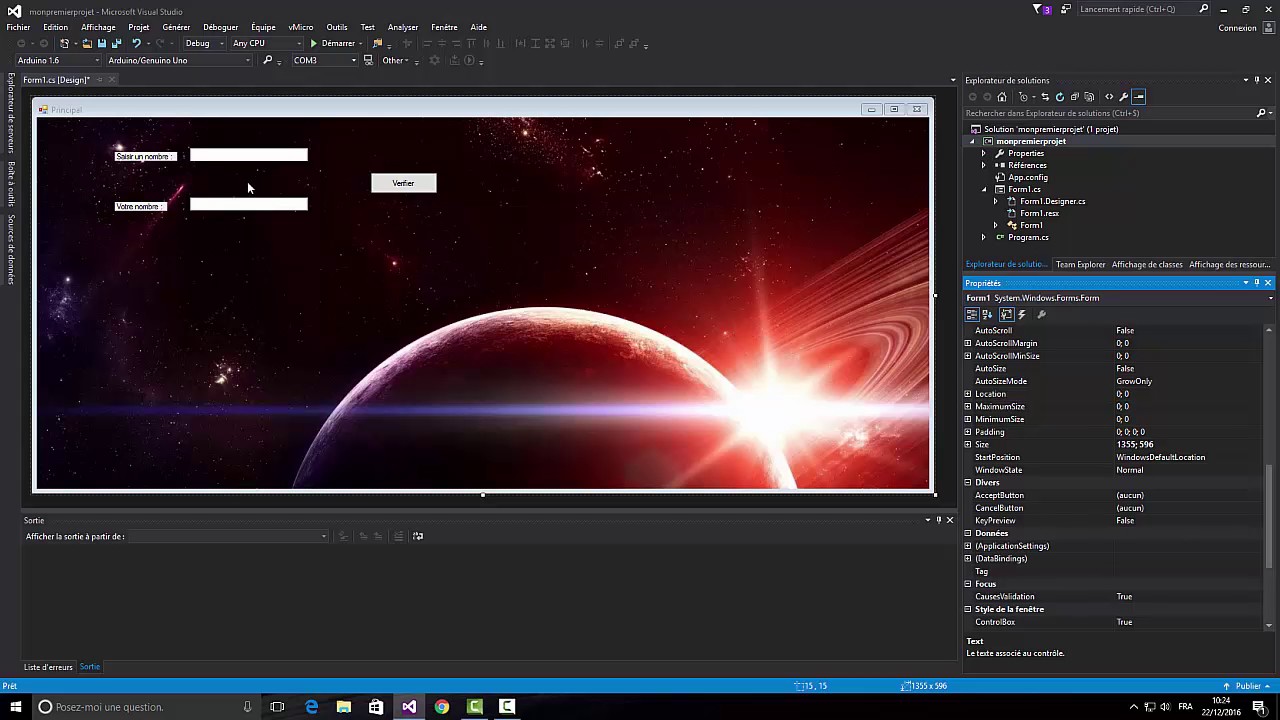Click Properties wrench icon in solution explorer toolbar
Viewport: 1280px width, 720px height.
tap(1124, 97)
